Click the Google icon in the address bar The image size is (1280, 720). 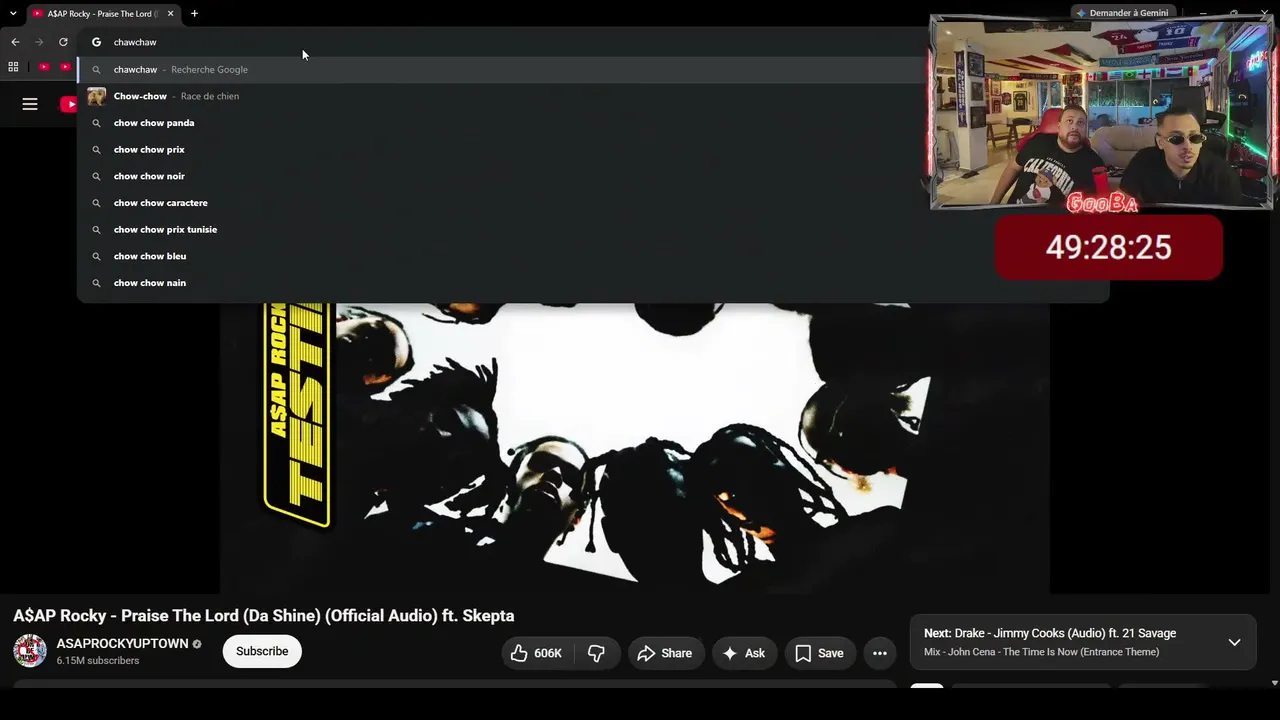click(x=97, y=42)
